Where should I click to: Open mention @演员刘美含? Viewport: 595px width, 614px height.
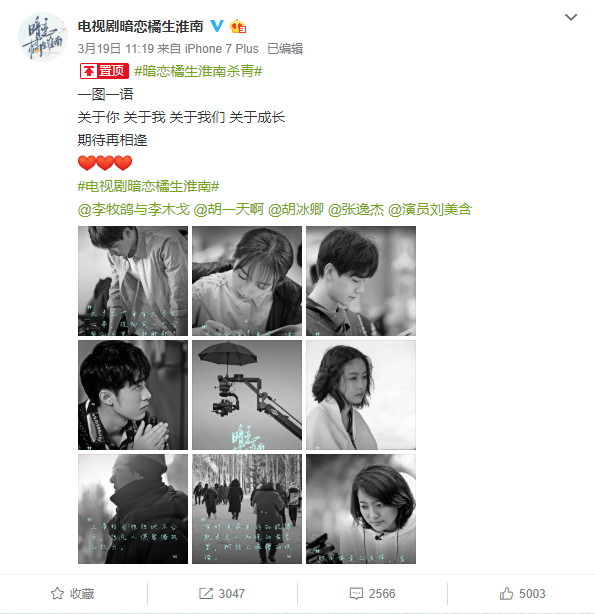pyautogui.click(x=430, y=209)
